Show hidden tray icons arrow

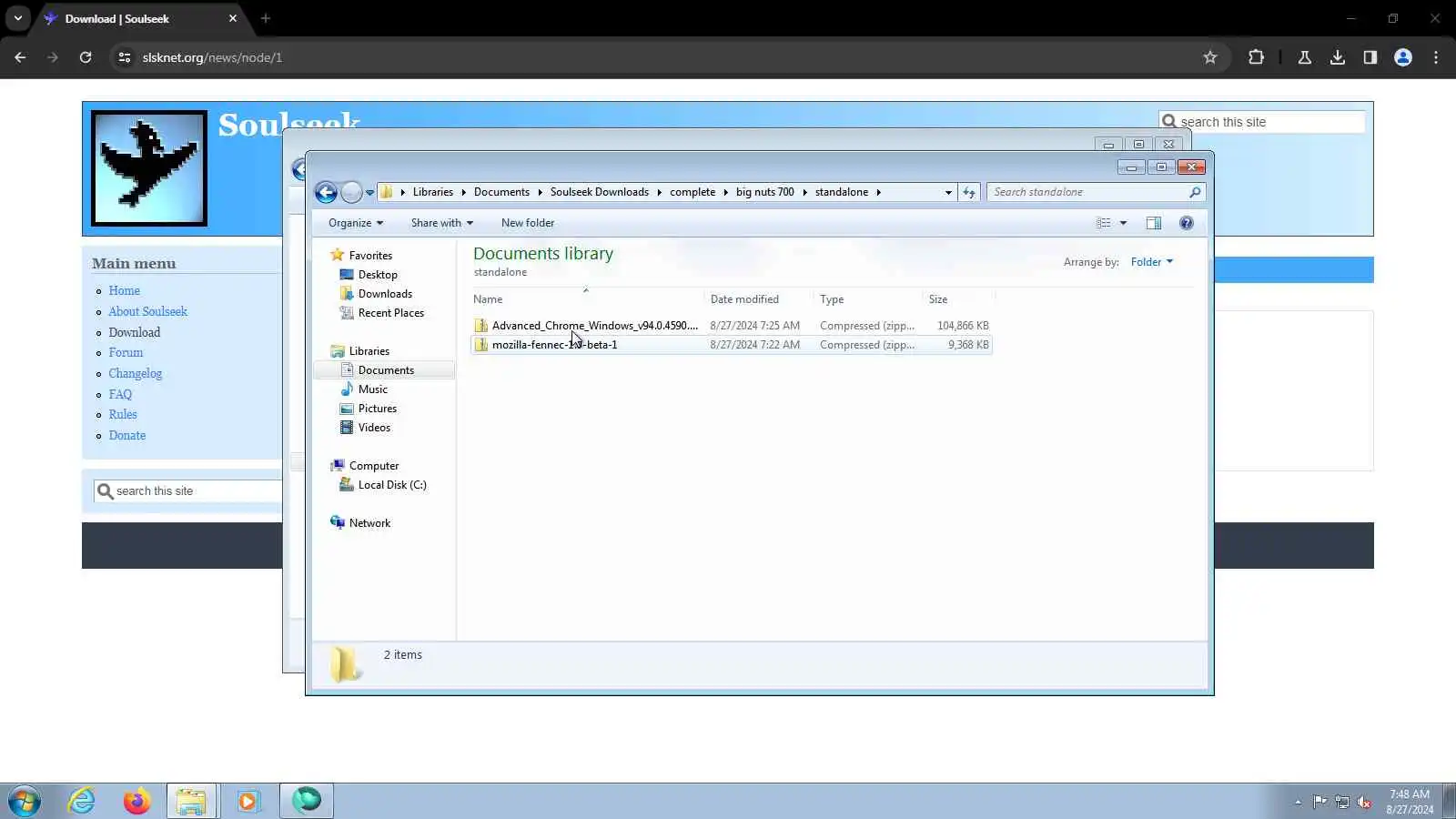pos(1298,802)
